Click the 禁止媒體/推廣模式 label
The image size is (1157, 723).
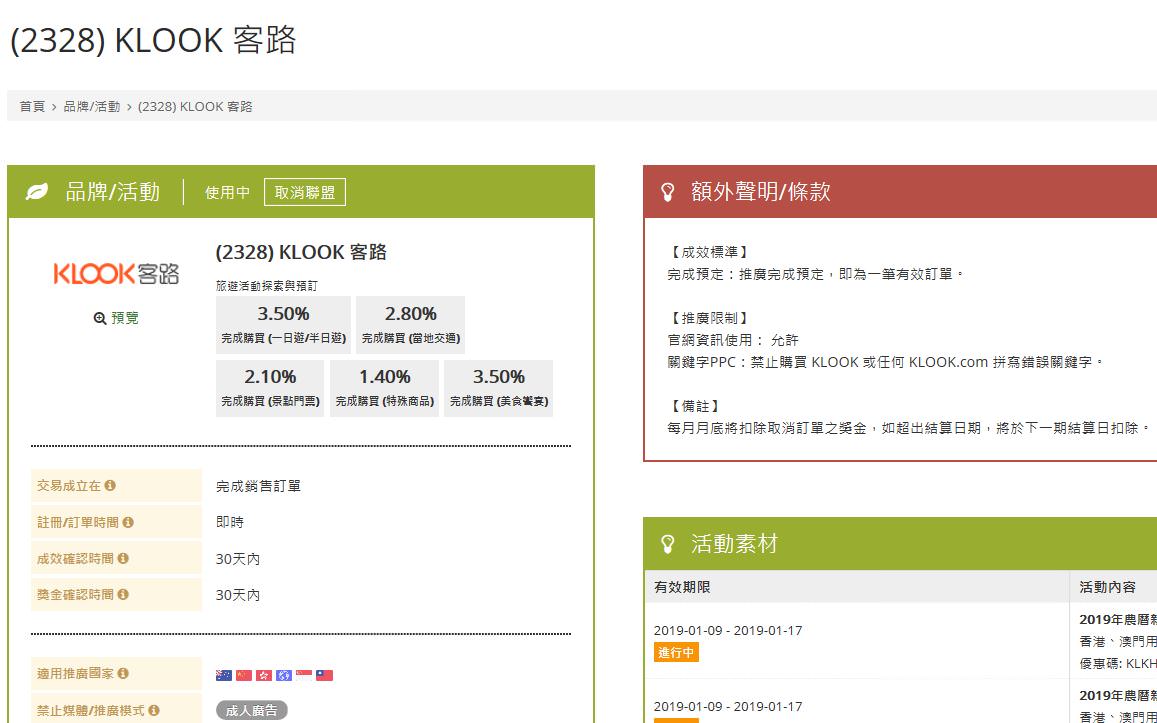pos(91,710)
